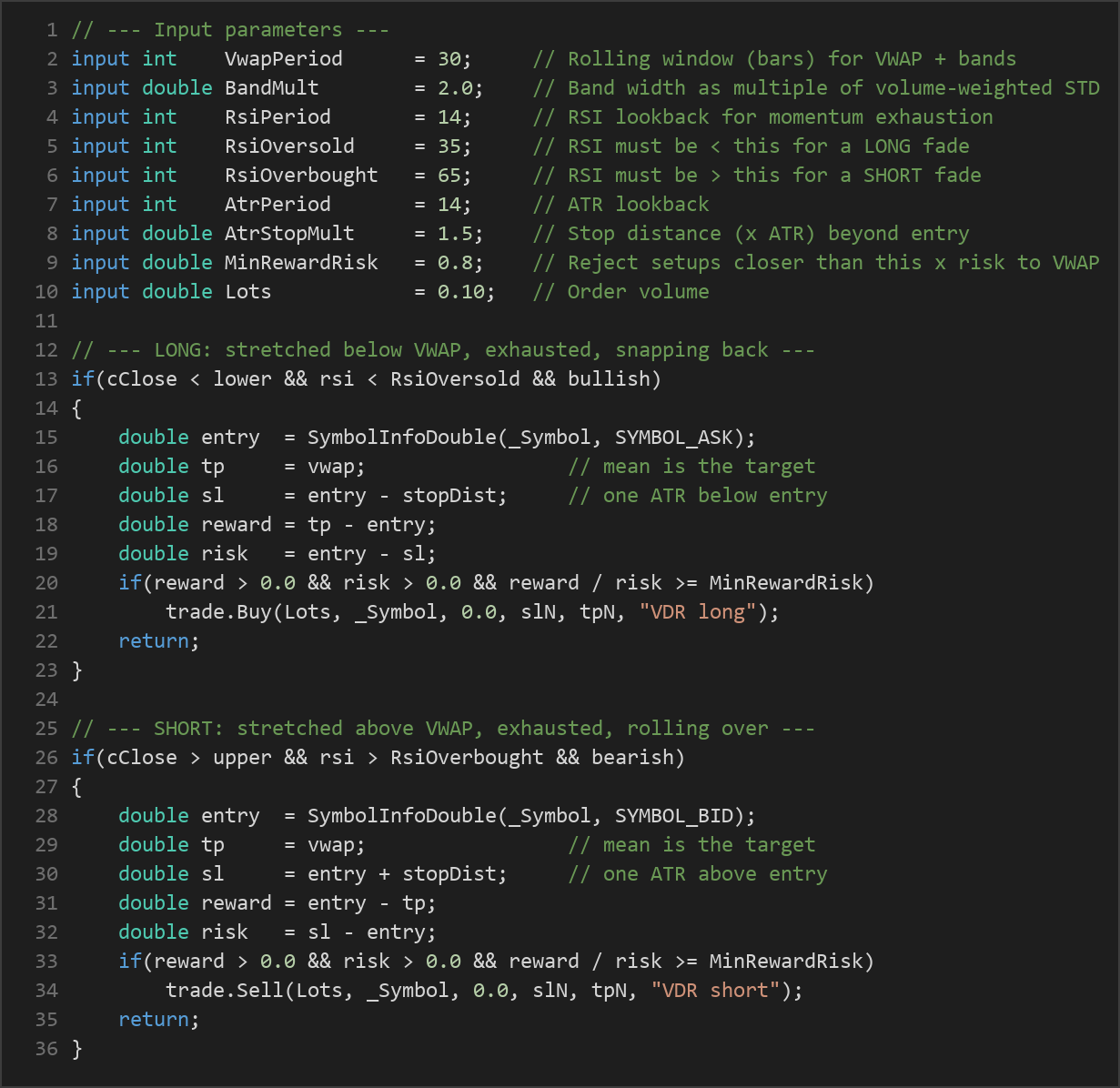
Task: Click the value 2.0 on line 3
Action: pyautogui.click(x=456, y=88)
